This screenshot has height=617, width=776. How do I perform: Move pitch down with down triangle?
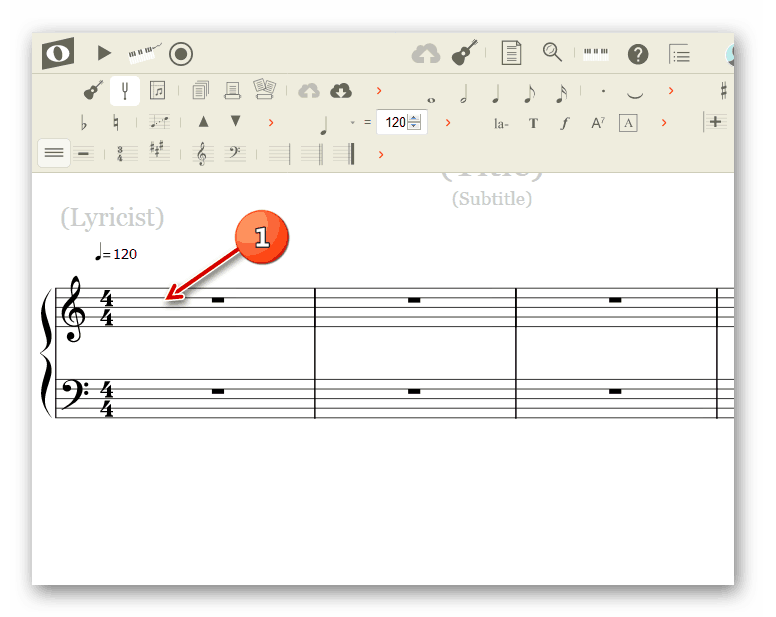pyautogui.click(x=236, y=121)
